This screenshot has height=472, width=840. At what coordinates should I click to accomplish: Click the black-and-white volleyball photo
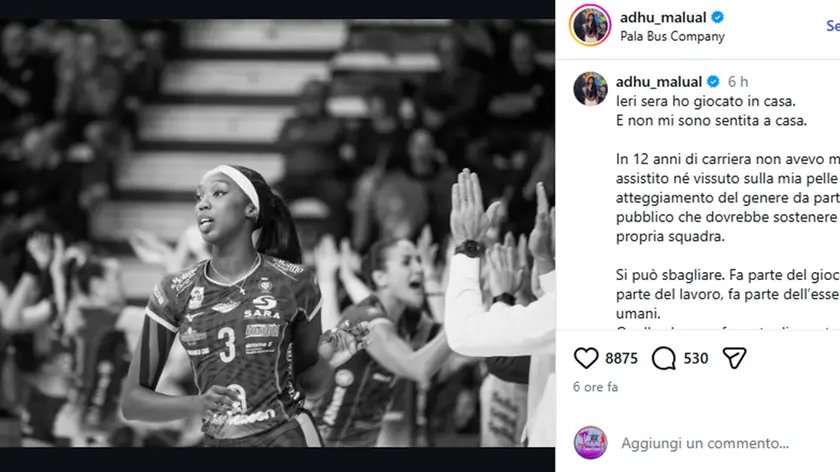(x=278, y=233)
